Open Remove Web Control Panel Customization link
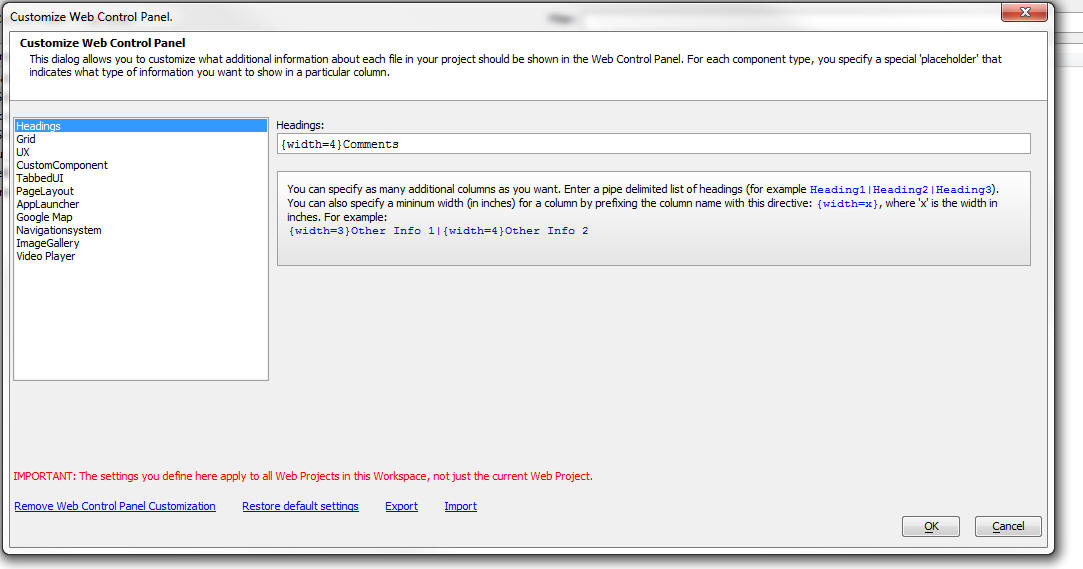 (x=115, y=506)
